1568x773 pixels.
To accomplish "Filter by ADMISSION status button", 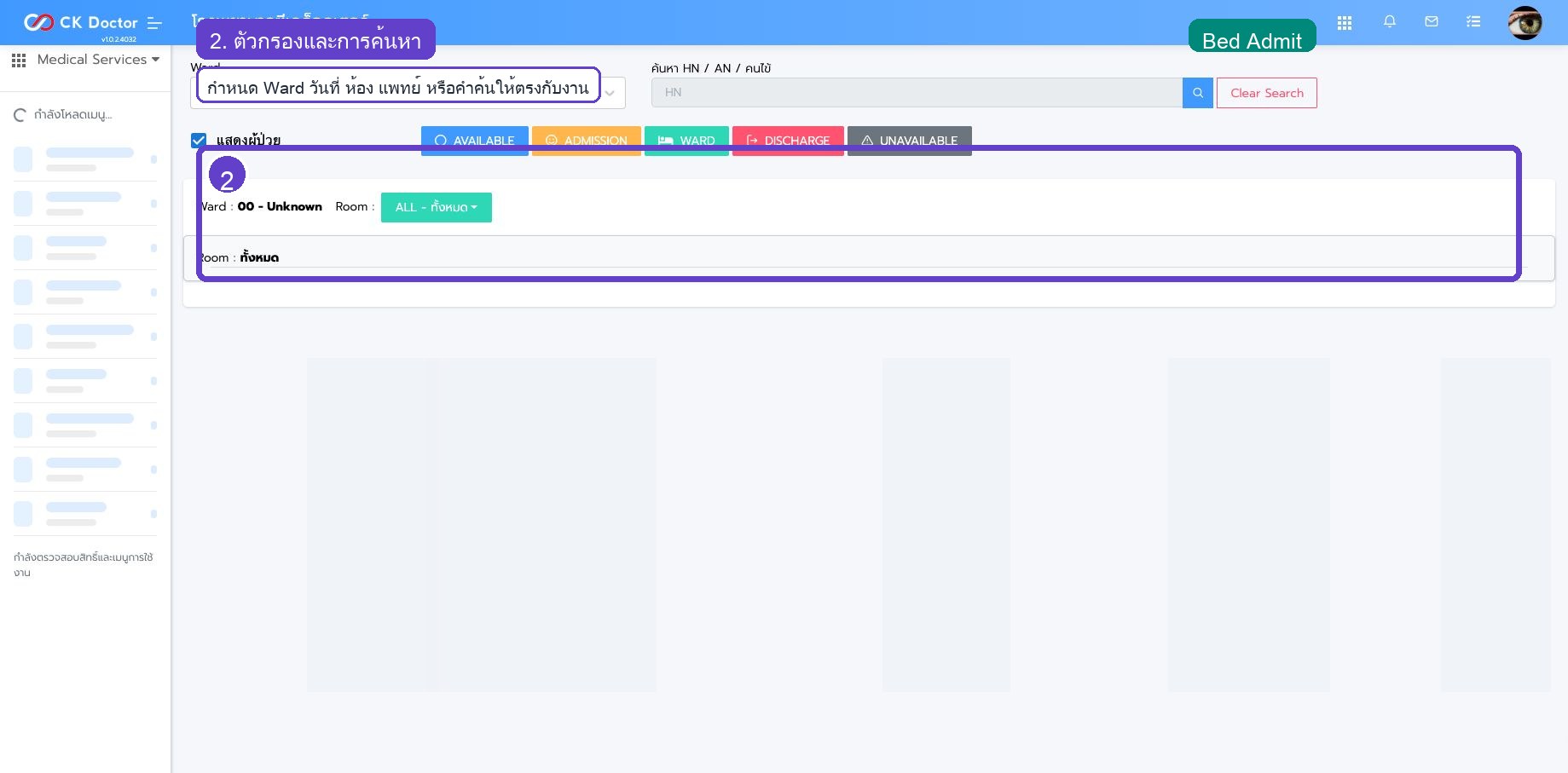I will [x=587, y=141].
